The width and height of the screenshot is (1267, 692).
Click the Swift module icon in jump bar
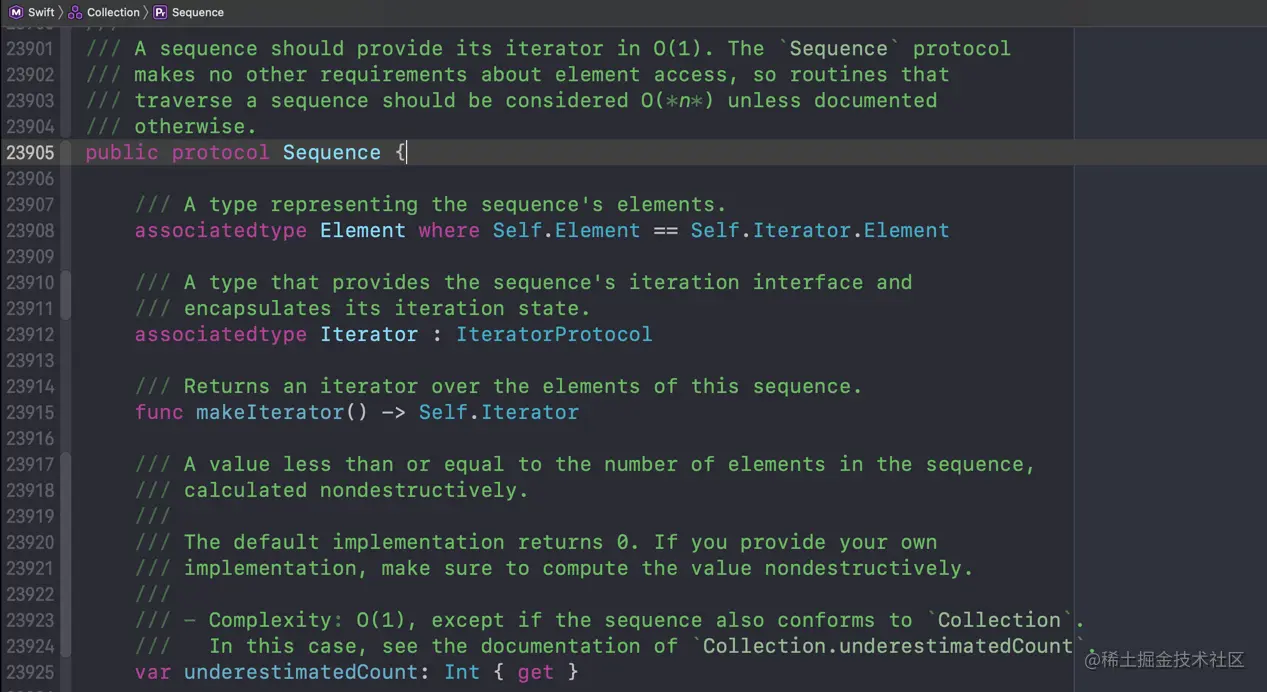pyautogui.click(x=15, y=12)
